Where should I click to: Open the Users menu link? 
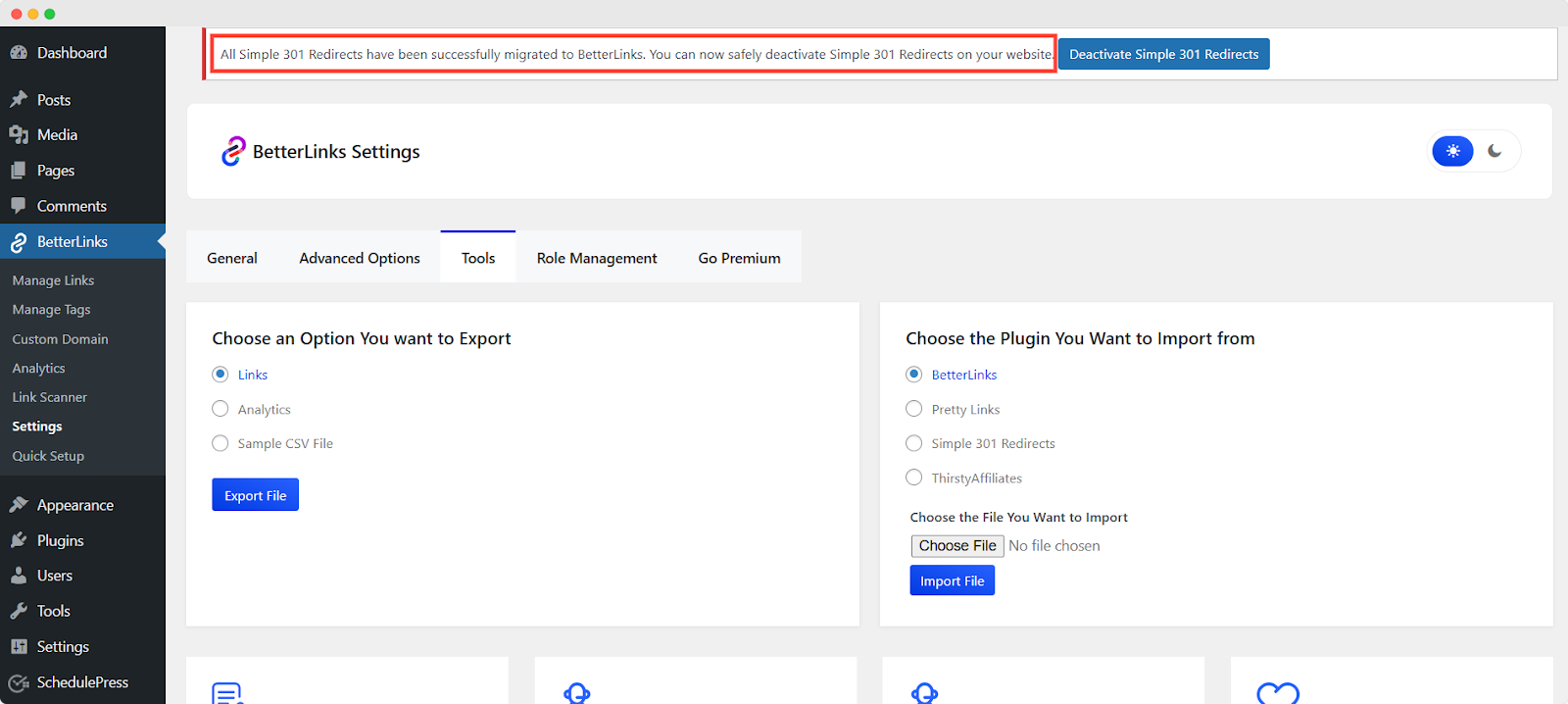55,576
